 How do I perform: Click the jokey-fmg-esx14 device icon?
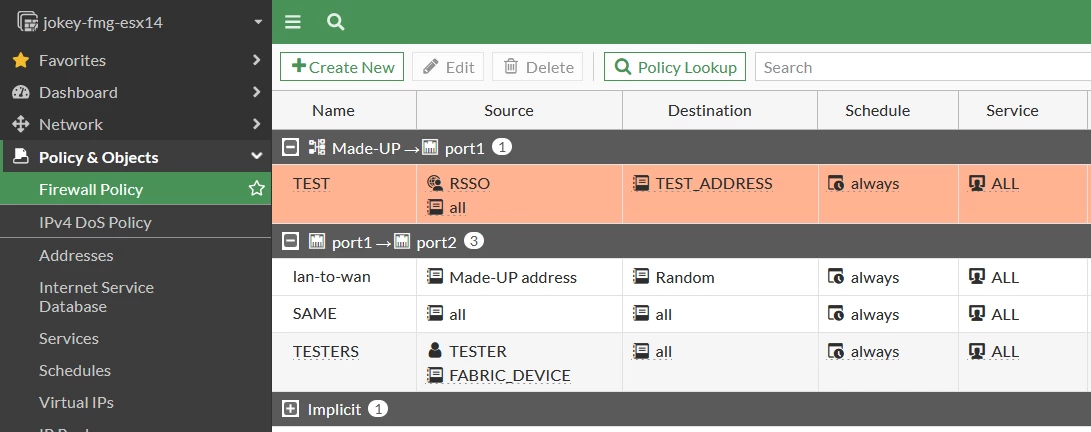click(x=27, y=22)
